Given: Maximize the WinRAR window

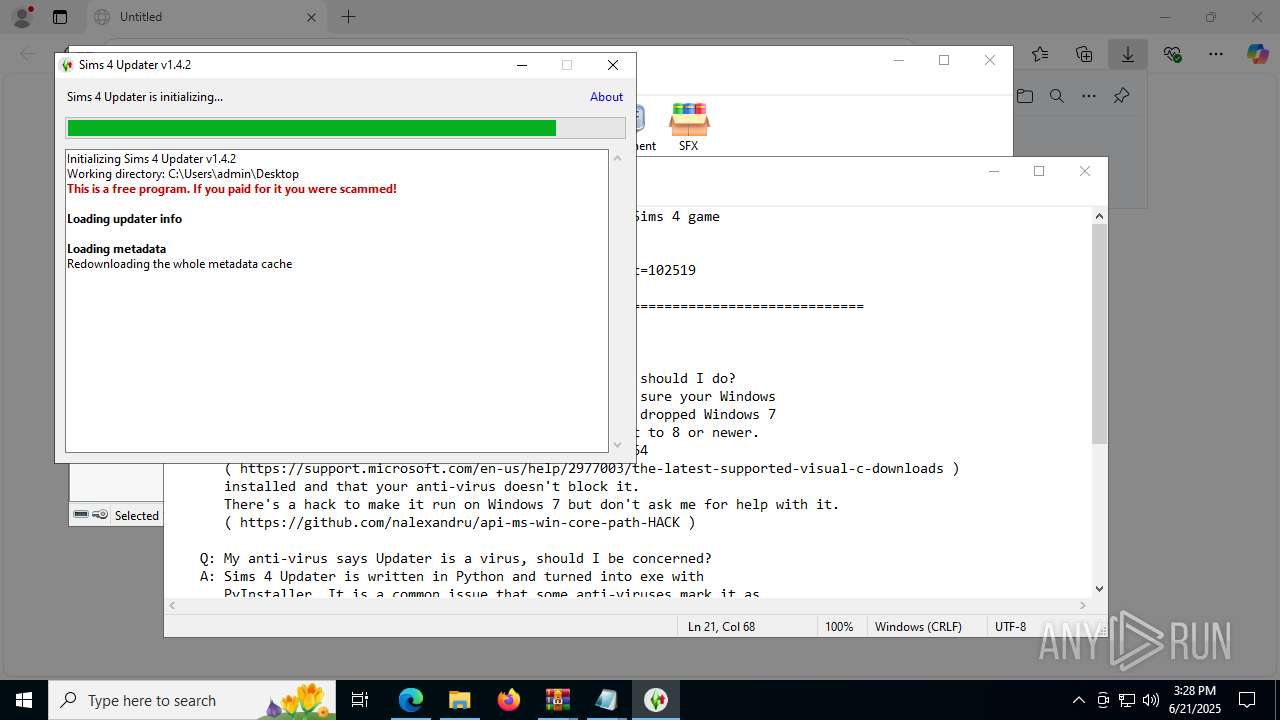Looking at the screenshot, I should [x=944, y=60].
